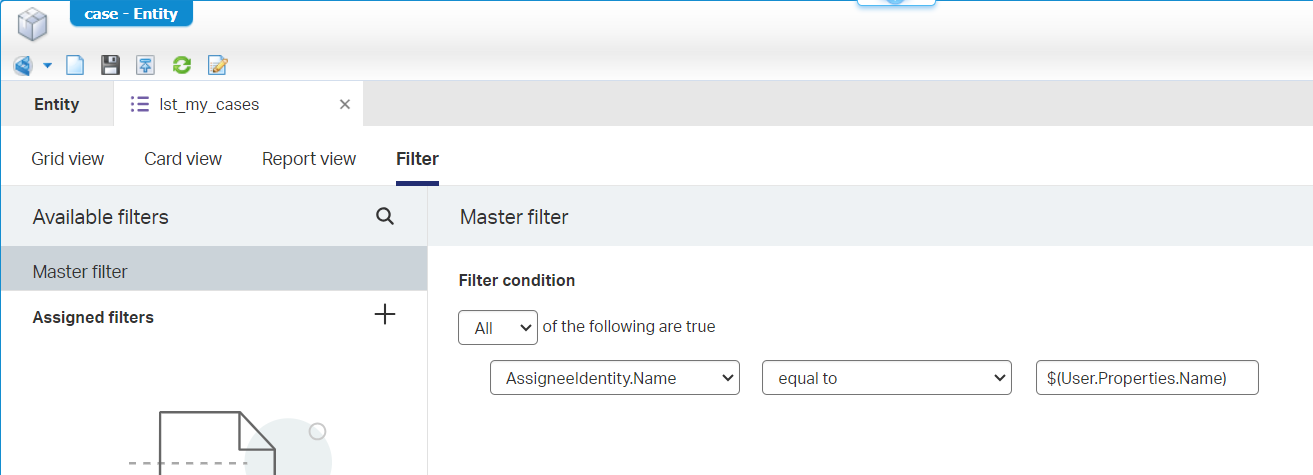Open the 'equal to' operator dropdown

887,378
